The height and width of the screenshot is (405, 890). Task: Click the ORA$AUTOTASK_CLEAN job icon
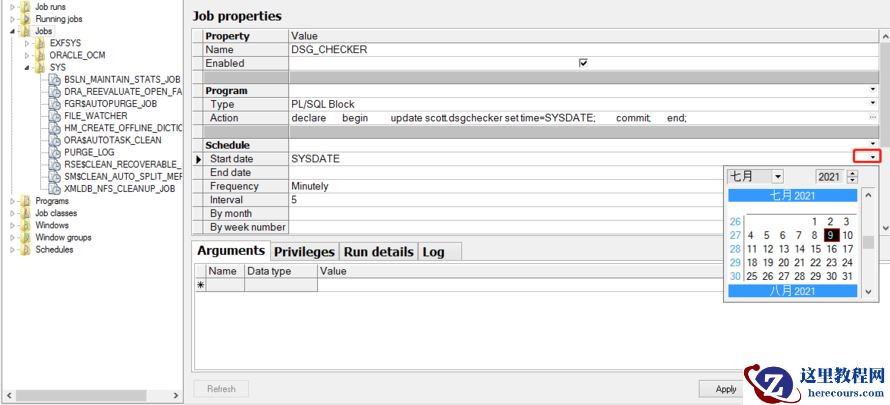(x=54, y=140)
